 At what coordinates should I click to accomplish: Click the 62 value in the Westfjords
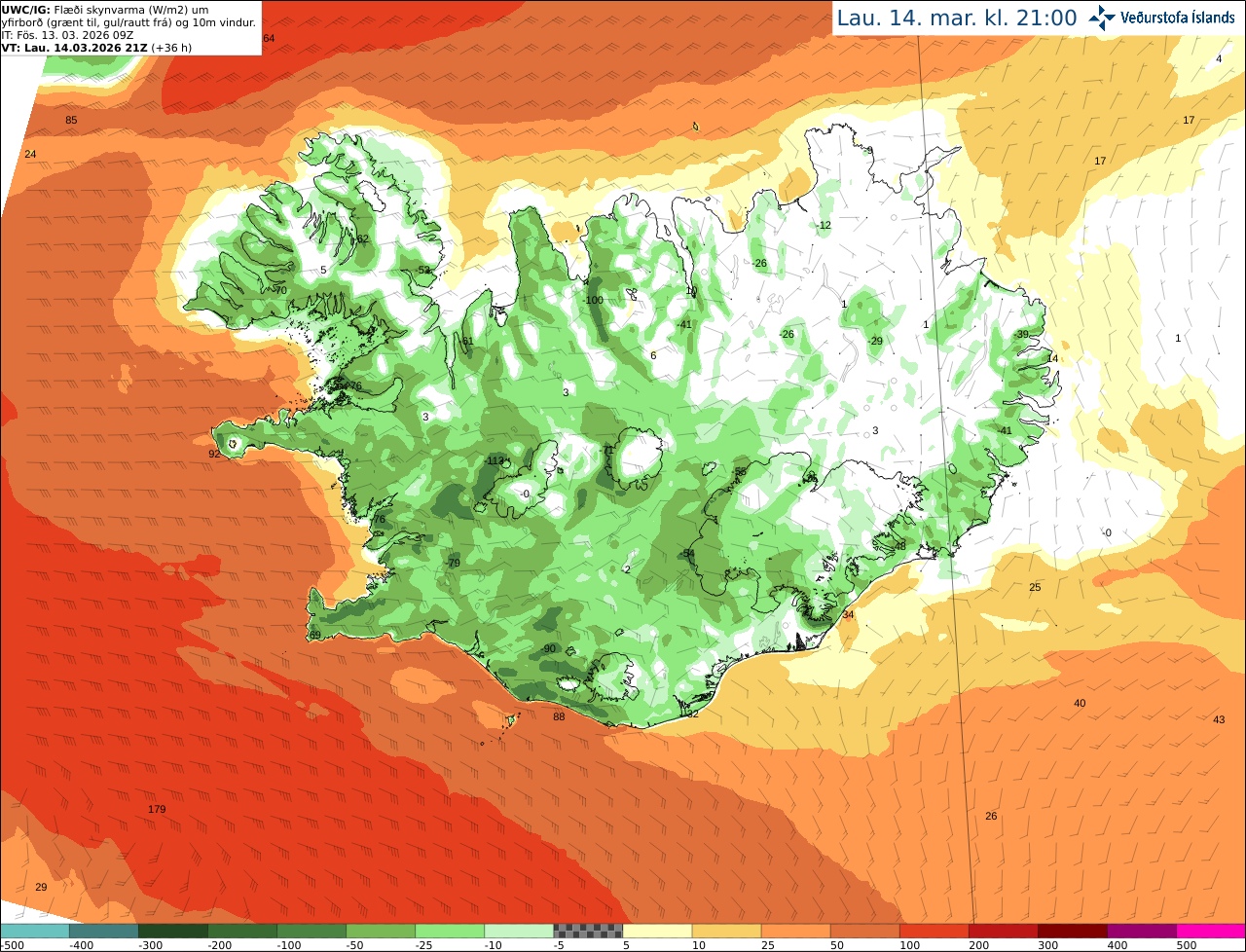point(363,238)
